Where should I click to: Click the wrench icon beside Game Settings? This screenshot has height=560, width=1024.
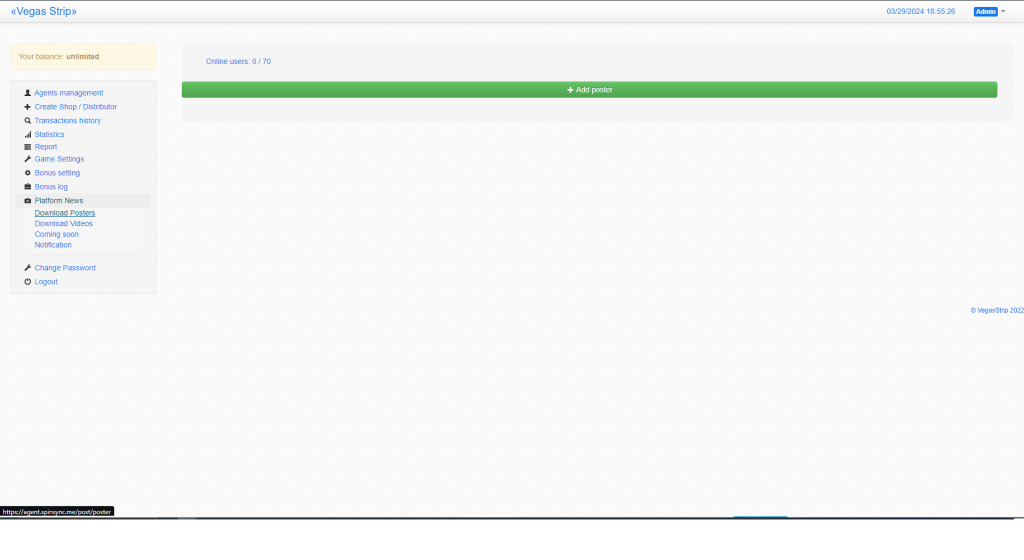click(27, 159)
